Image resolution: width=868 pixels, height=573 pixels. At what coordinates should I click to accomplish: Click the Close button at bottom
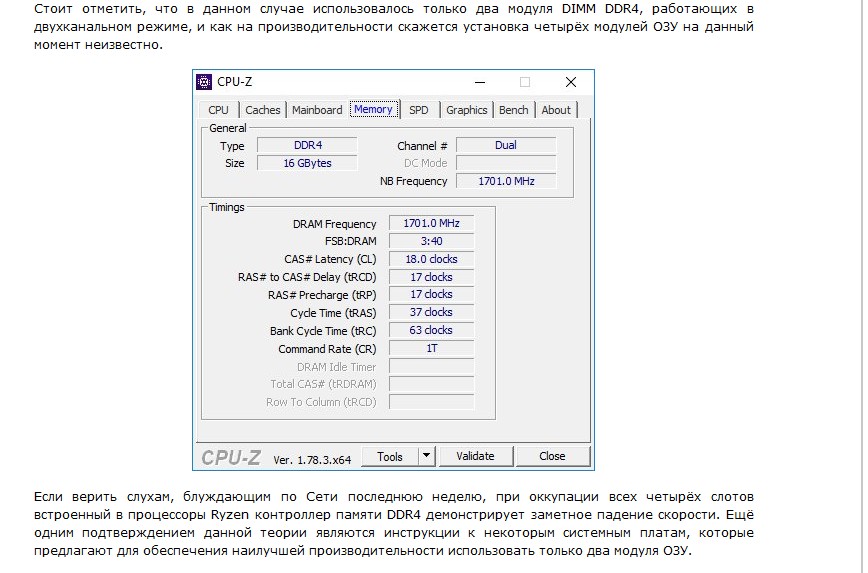[552, 456]
